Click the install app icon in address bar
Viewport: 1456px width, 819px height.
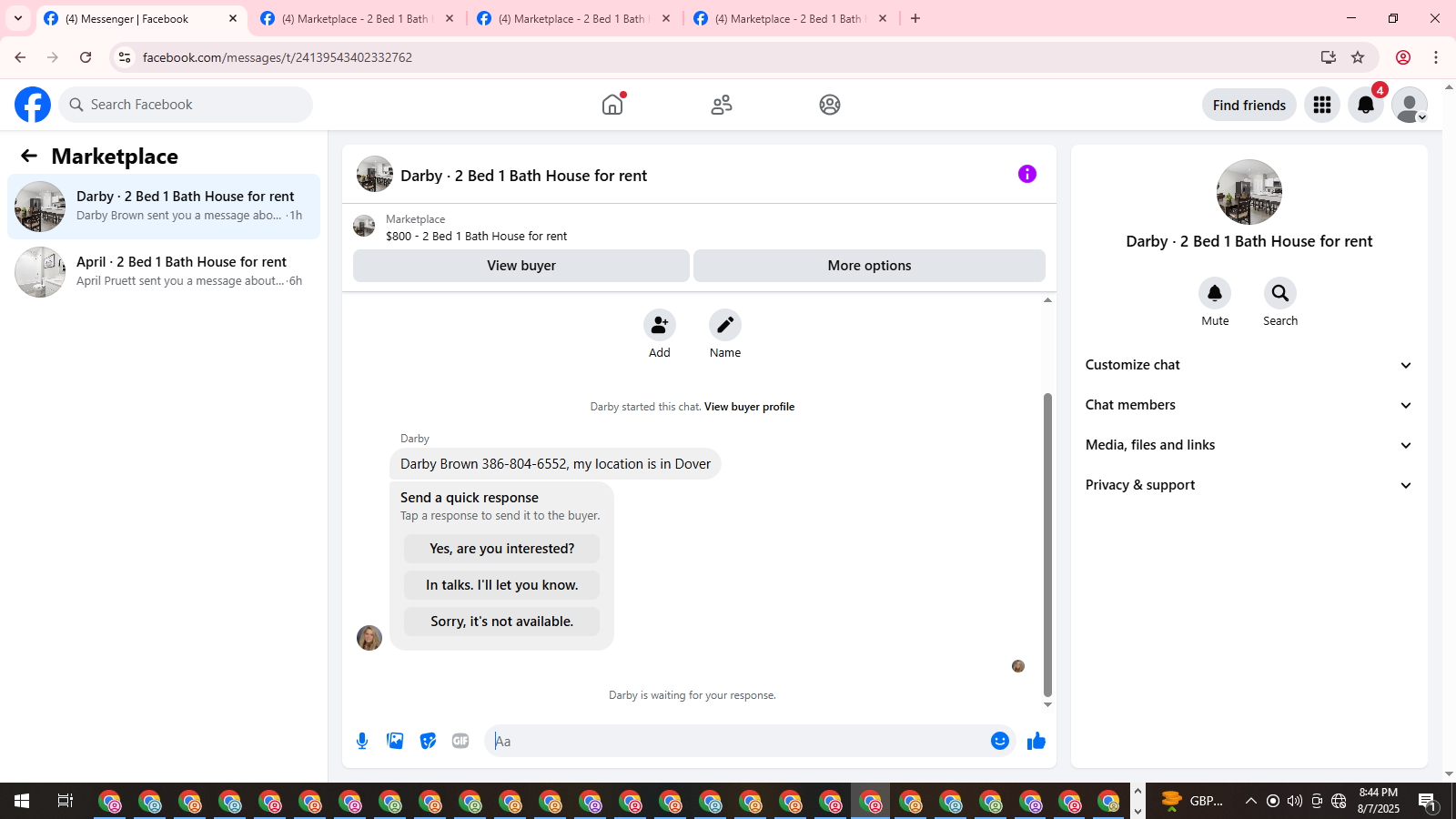1329,57
